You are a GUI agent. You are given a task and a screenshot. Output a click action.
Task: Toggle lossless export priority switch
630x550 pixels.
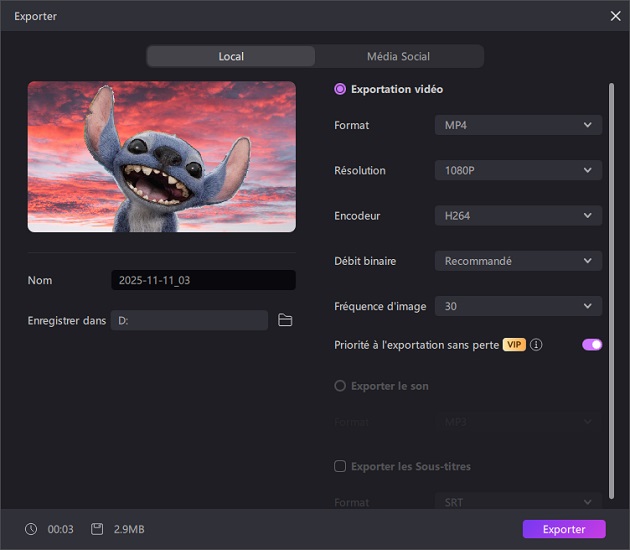click(592, 345)
